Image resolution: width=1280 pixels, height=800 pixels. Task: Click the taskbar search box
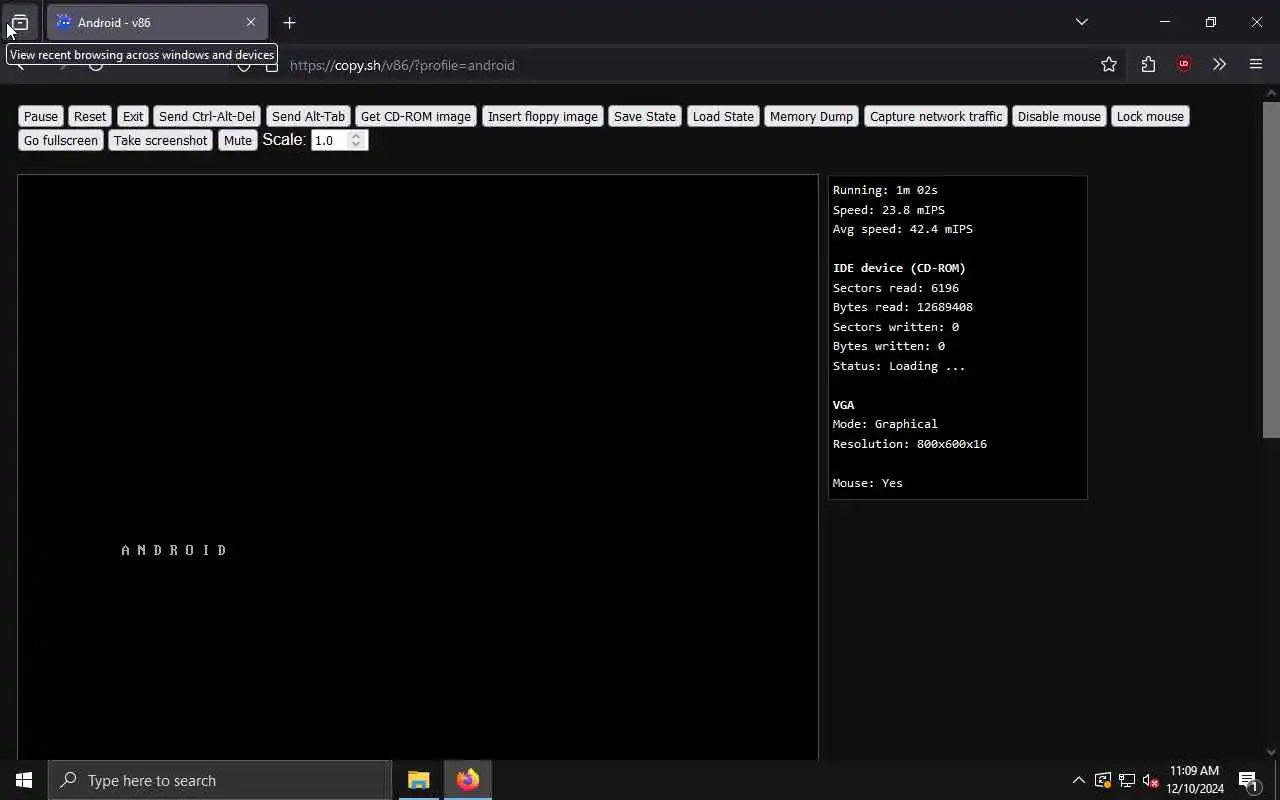[x=220, y=780]
